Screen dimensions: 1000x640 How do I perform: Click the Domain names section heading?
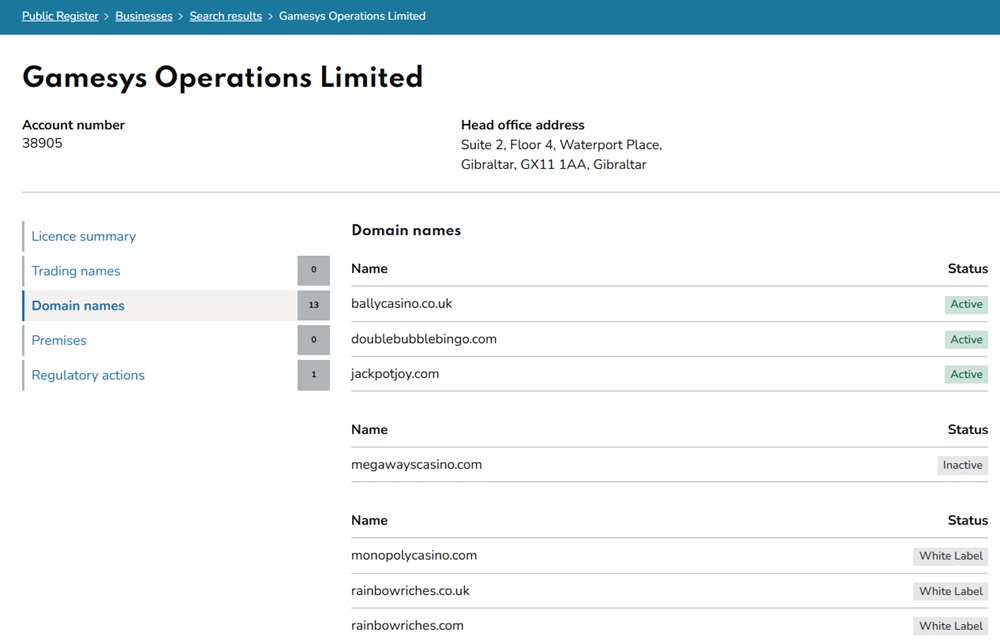tap(406, 230)
